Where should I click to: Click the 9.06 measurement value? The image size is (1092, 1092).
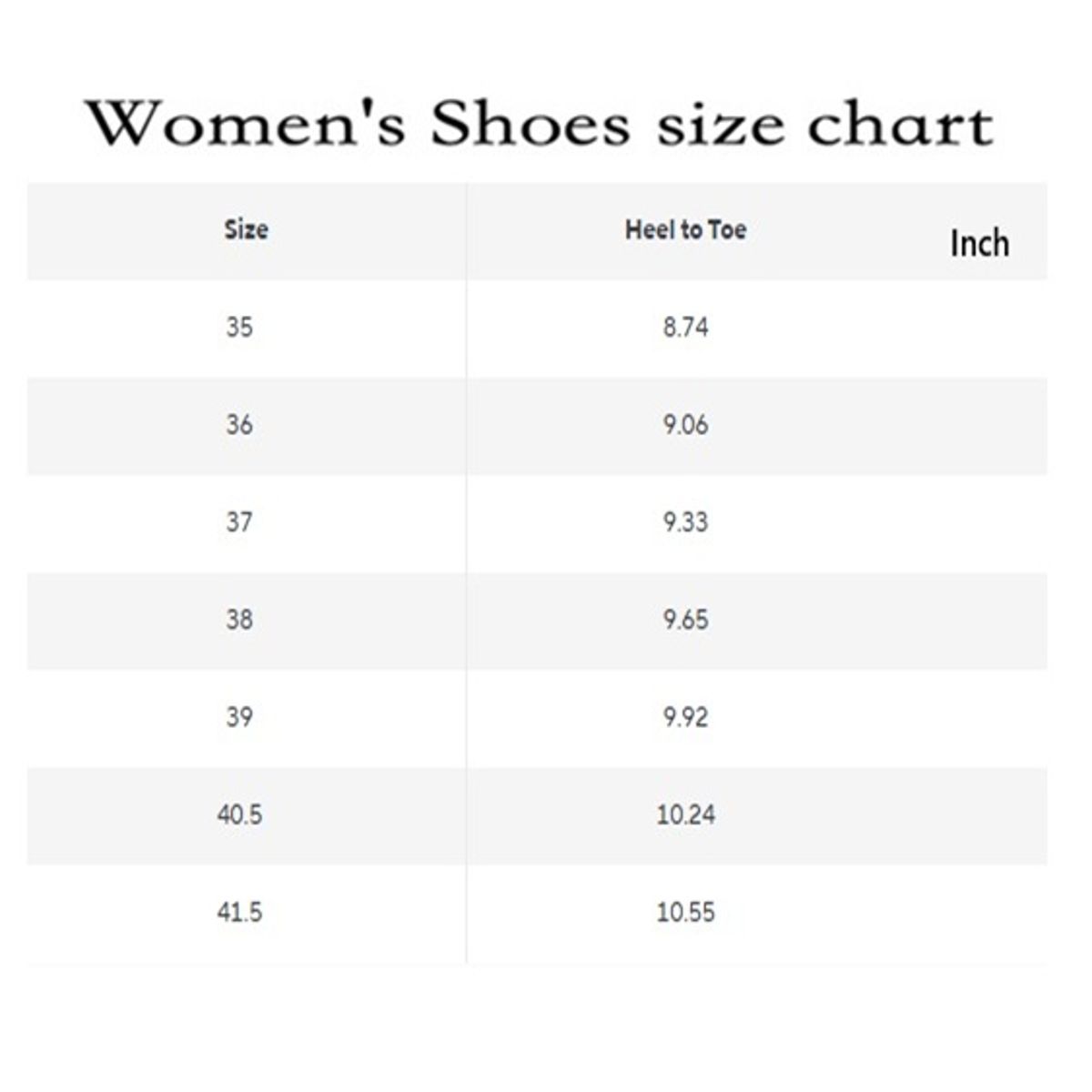click(685, 424)
